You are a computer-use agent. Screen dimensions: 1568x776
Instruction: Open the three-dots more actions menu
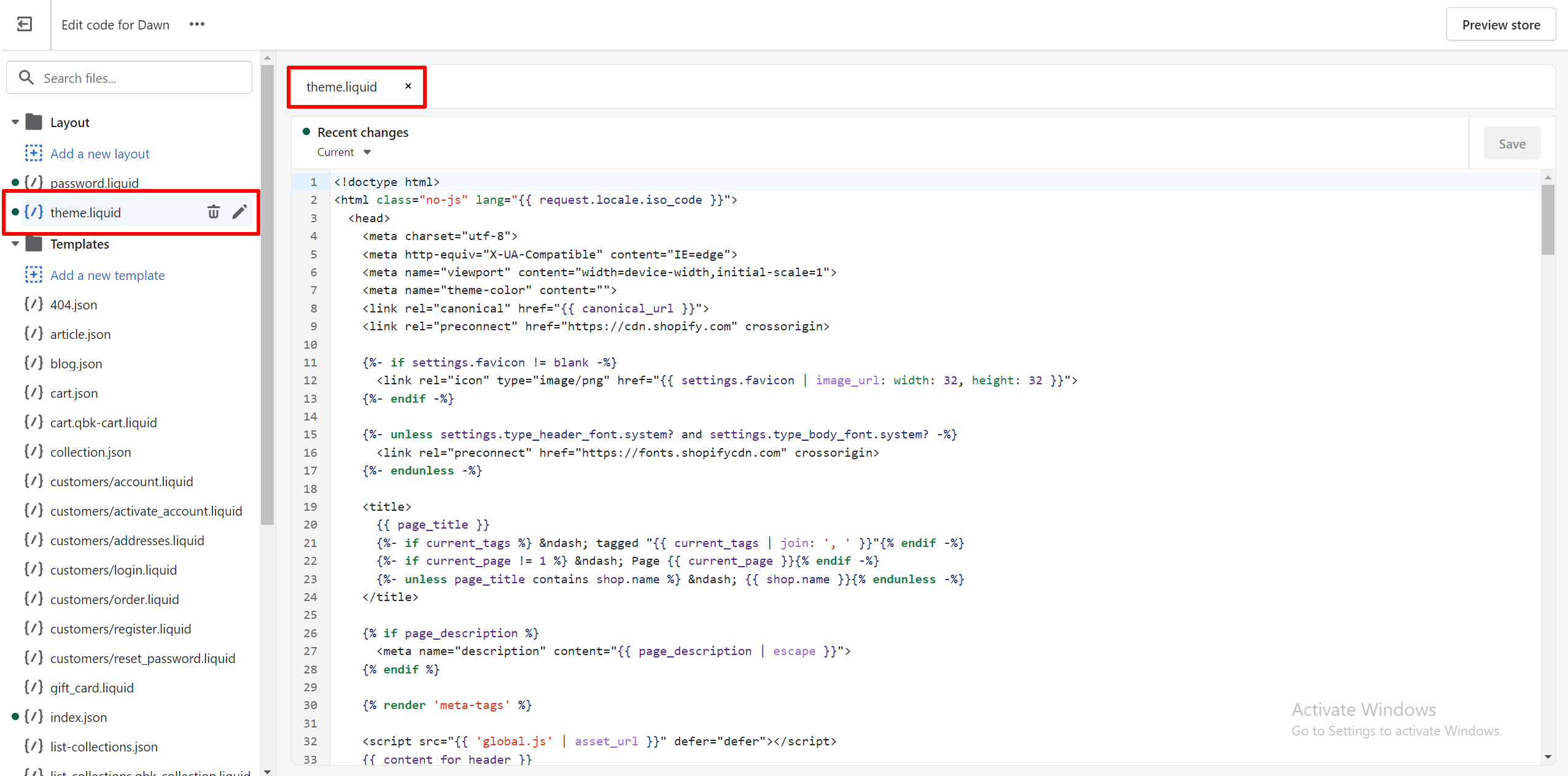click(x=197, y=25)
